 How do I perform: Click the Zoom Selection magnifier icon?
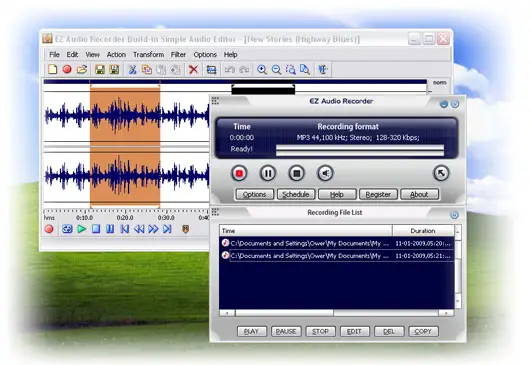(291, 69)
